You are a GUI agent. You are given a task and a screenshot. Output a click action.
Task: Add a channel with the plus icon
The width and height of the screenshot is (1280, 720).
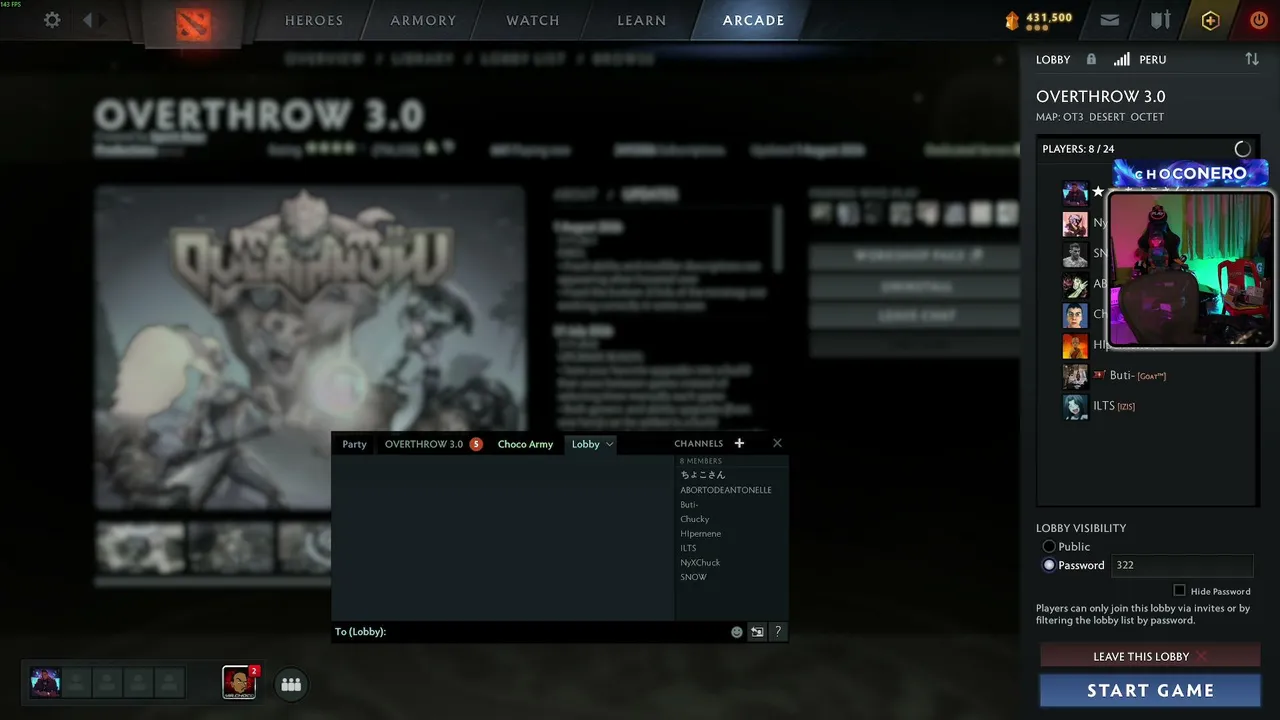(739, 443)
